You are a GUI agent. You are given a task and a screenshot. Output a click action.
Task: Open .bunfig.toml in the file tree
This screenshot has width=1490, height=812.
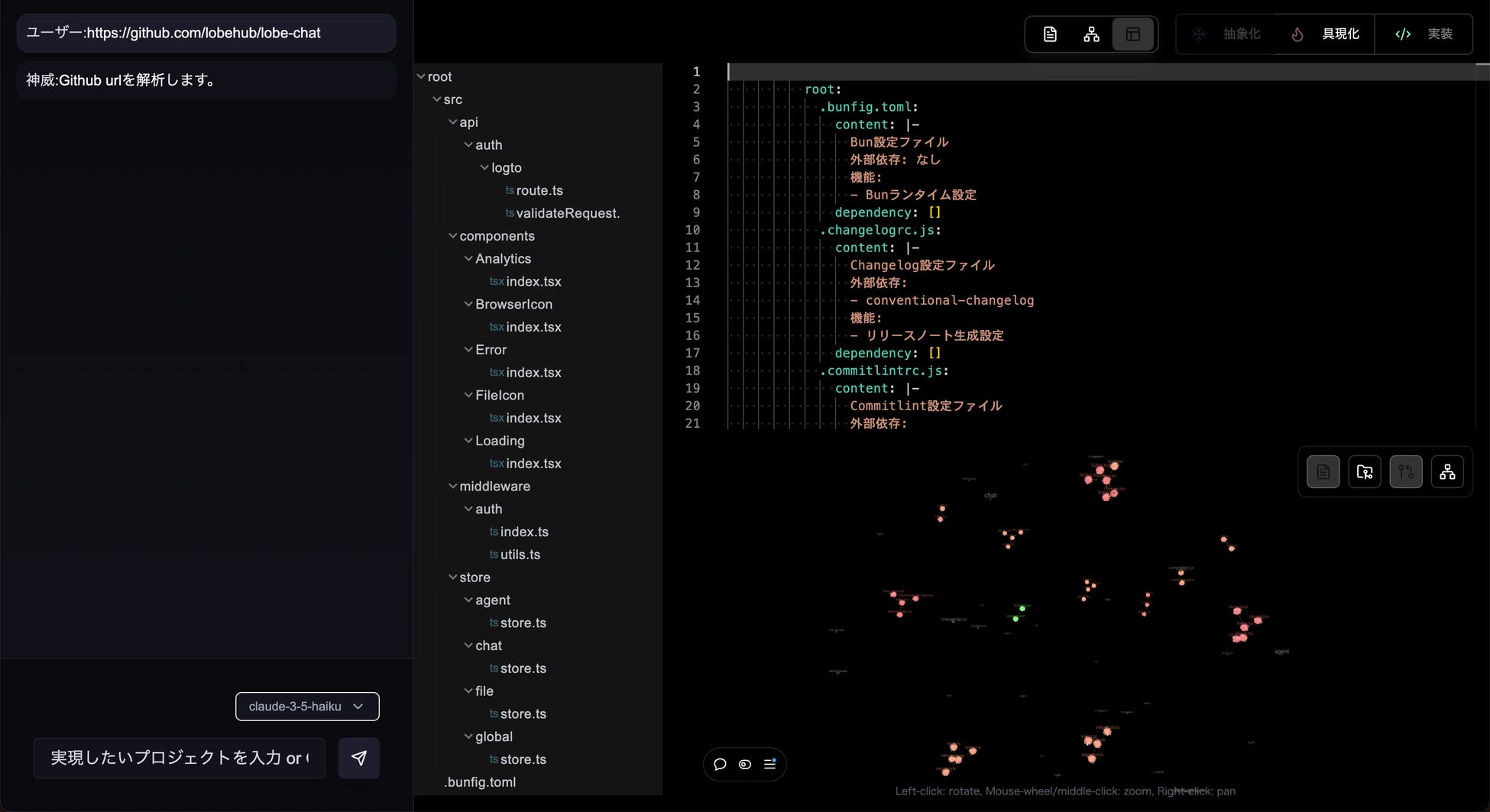pyautogui.click(x=480, y=782)
